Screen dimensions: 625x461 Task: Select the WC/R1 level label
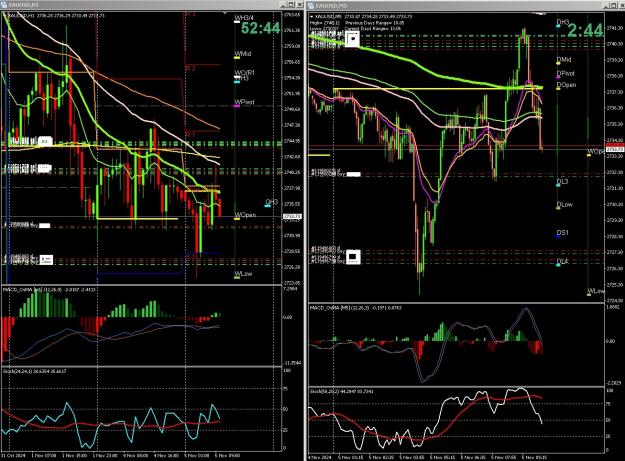(244, 73)
